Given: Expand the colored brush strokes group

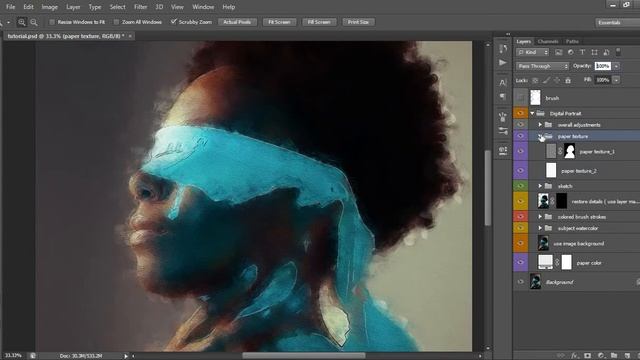Looking at the screenshot, I should tap(540, 217).
